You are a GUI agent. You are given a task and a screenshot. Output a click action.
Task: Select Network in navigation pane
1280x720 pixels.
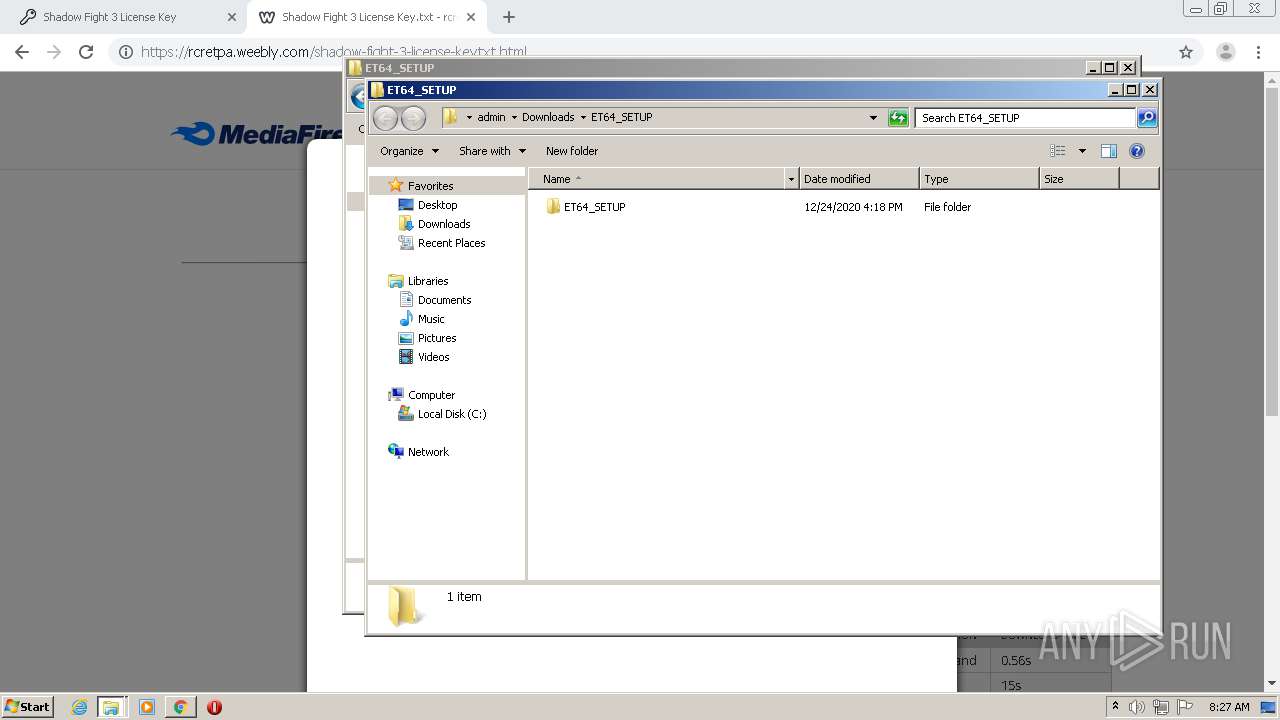tap(428, 452)
